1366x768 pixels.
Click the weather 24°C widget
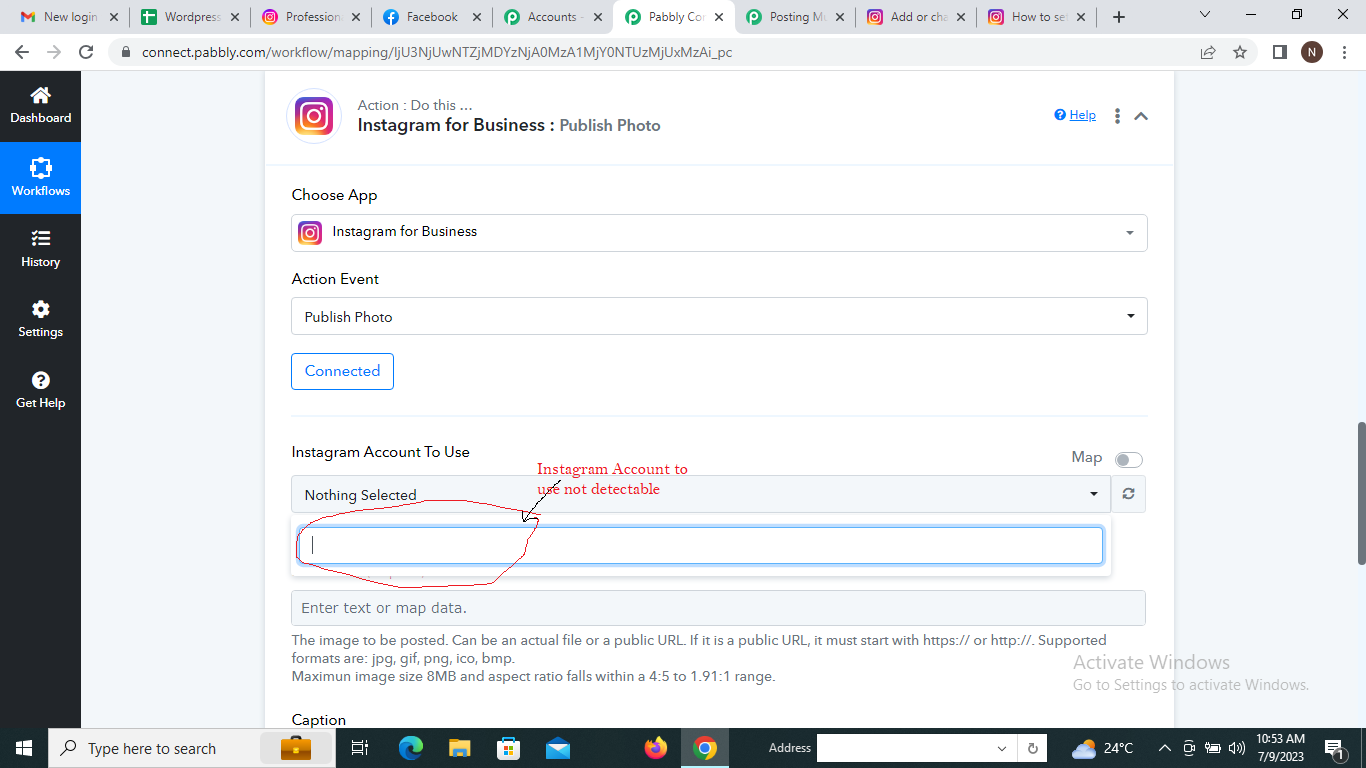click(x=1102, y=748)
